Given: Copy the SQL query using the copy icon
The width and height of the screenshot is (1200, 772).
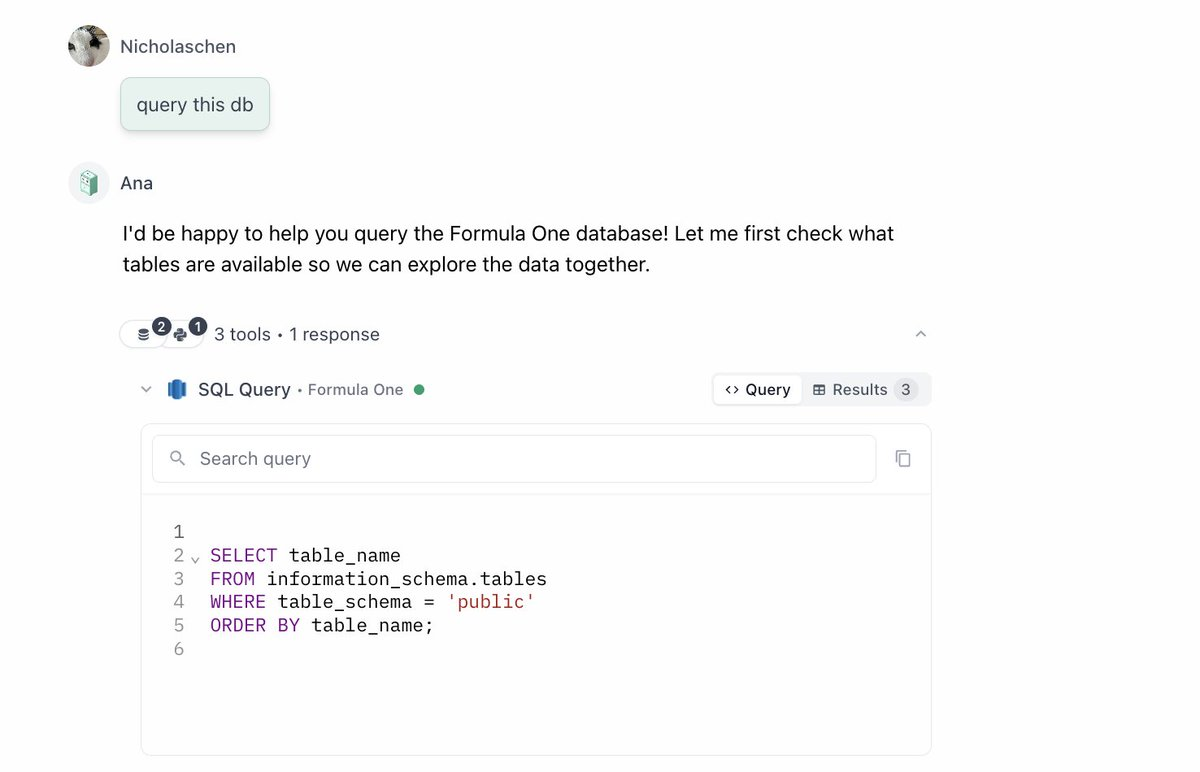Looking at the screenshot, I should click(903, 458).
